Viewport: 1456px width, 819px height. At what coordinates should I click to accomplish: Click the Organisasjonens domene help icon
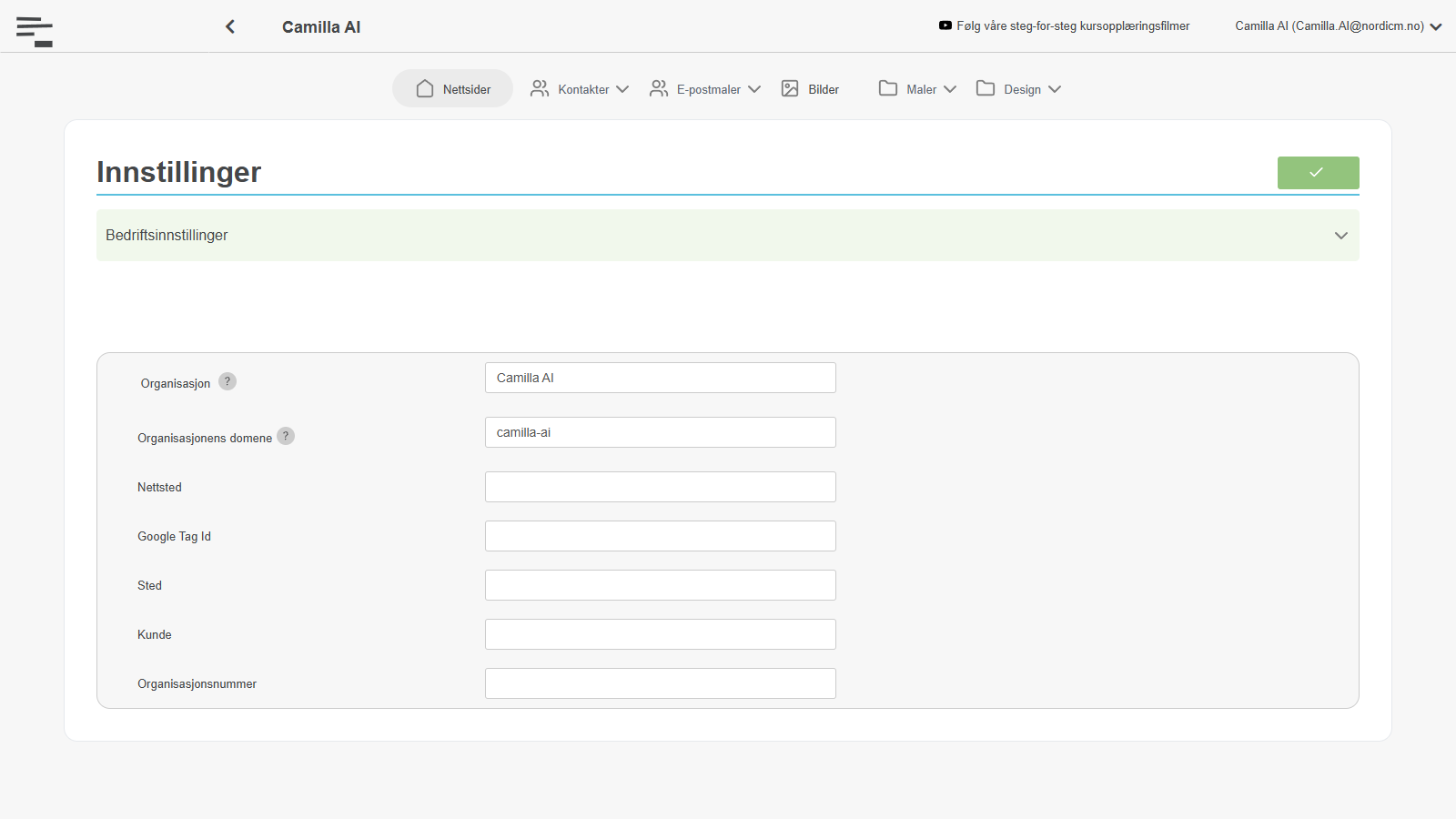286,436
